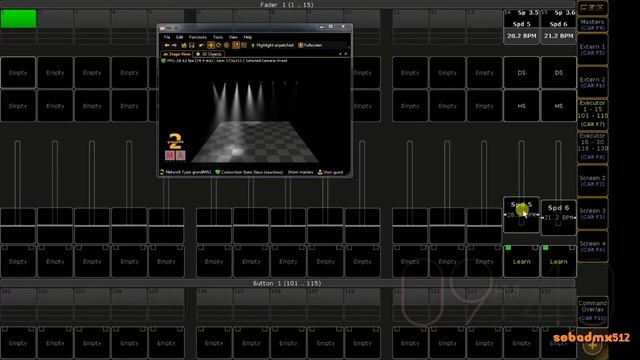Click the DS button in Spd 6 column
The image size is (640, 360).
pos(558,73)
